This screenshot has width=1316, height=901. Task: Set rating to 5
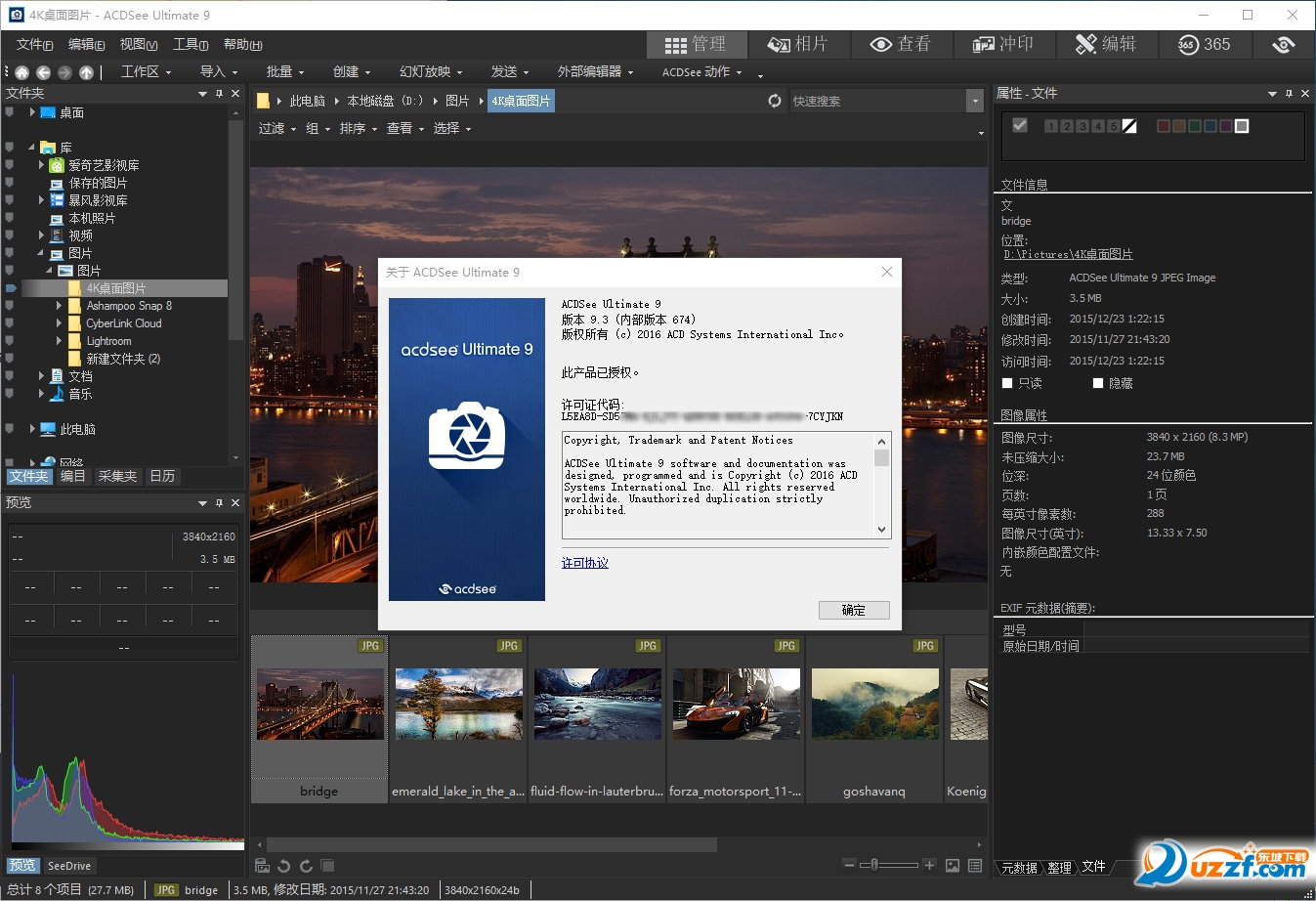1113,126
